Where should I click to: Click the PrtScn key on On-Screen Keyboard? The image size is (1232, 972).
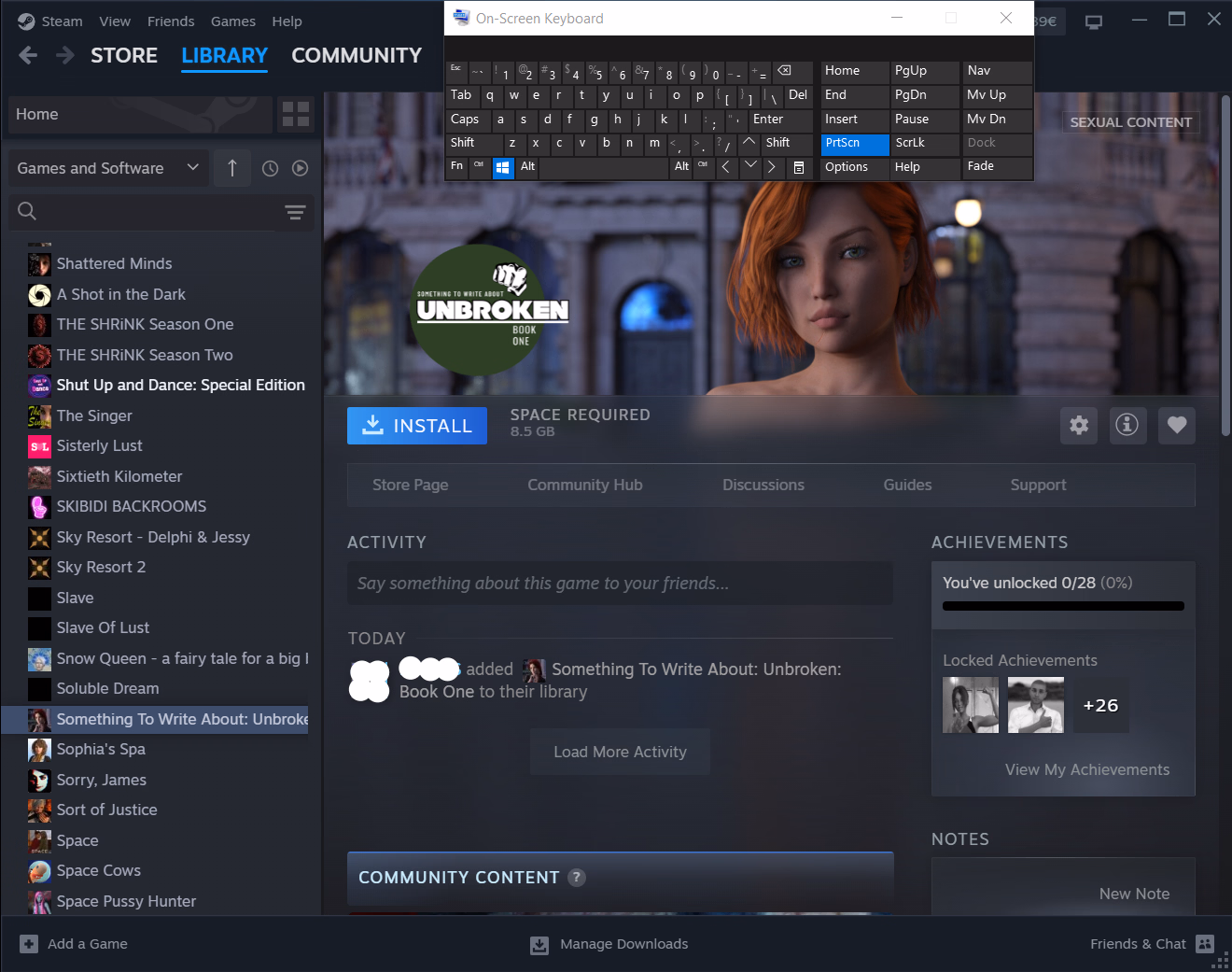pyautogui.click(x=855, y=143)
